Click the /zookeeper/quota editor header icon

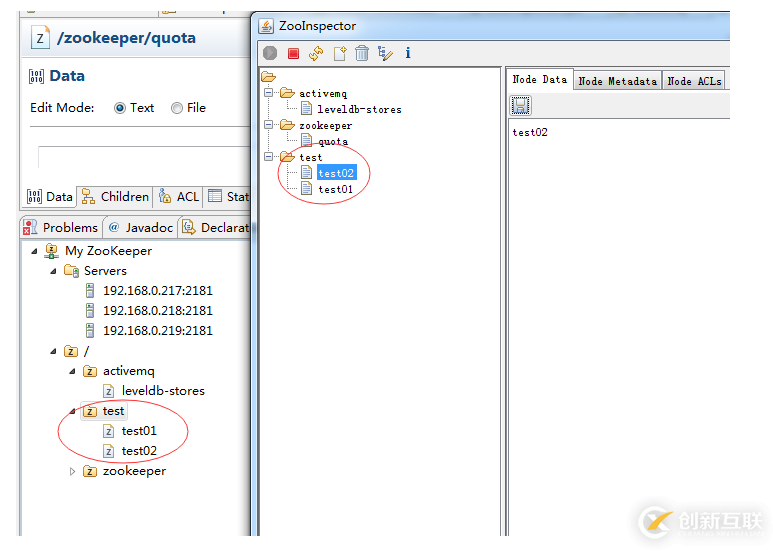click(40, 37)
